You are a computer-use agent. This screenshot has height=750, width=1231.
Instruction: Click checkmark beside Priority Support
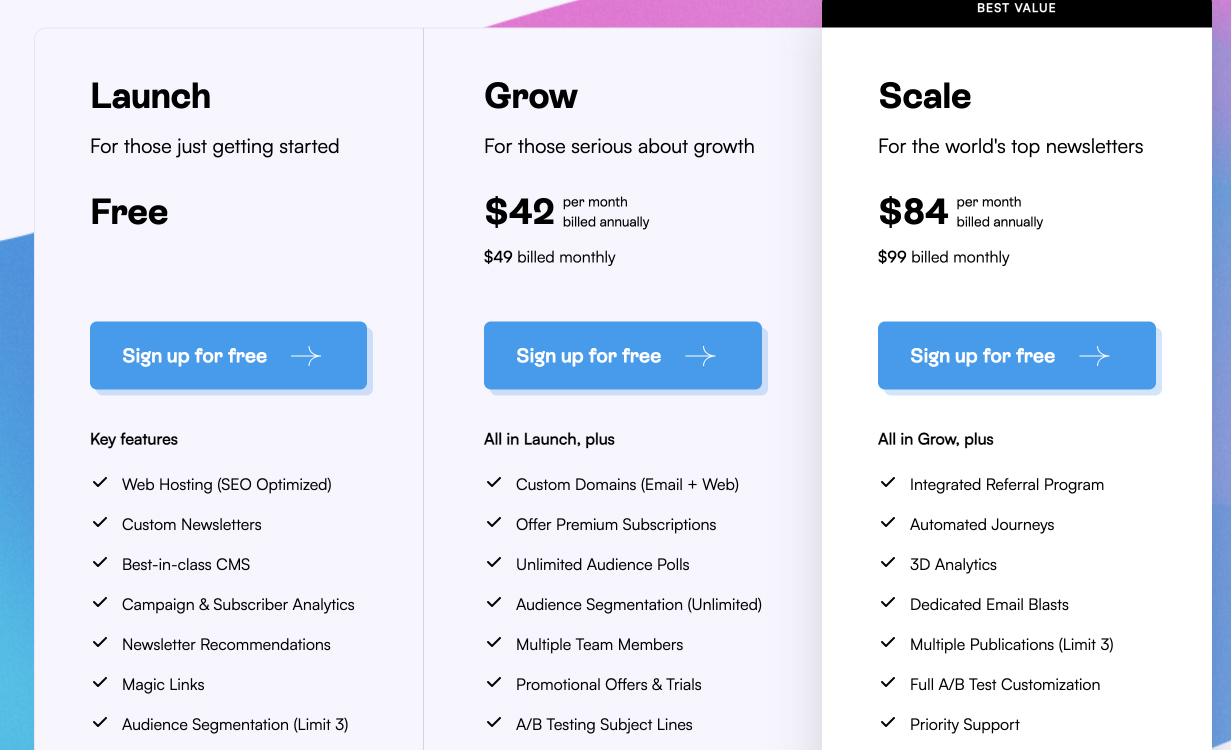point(888,723)
